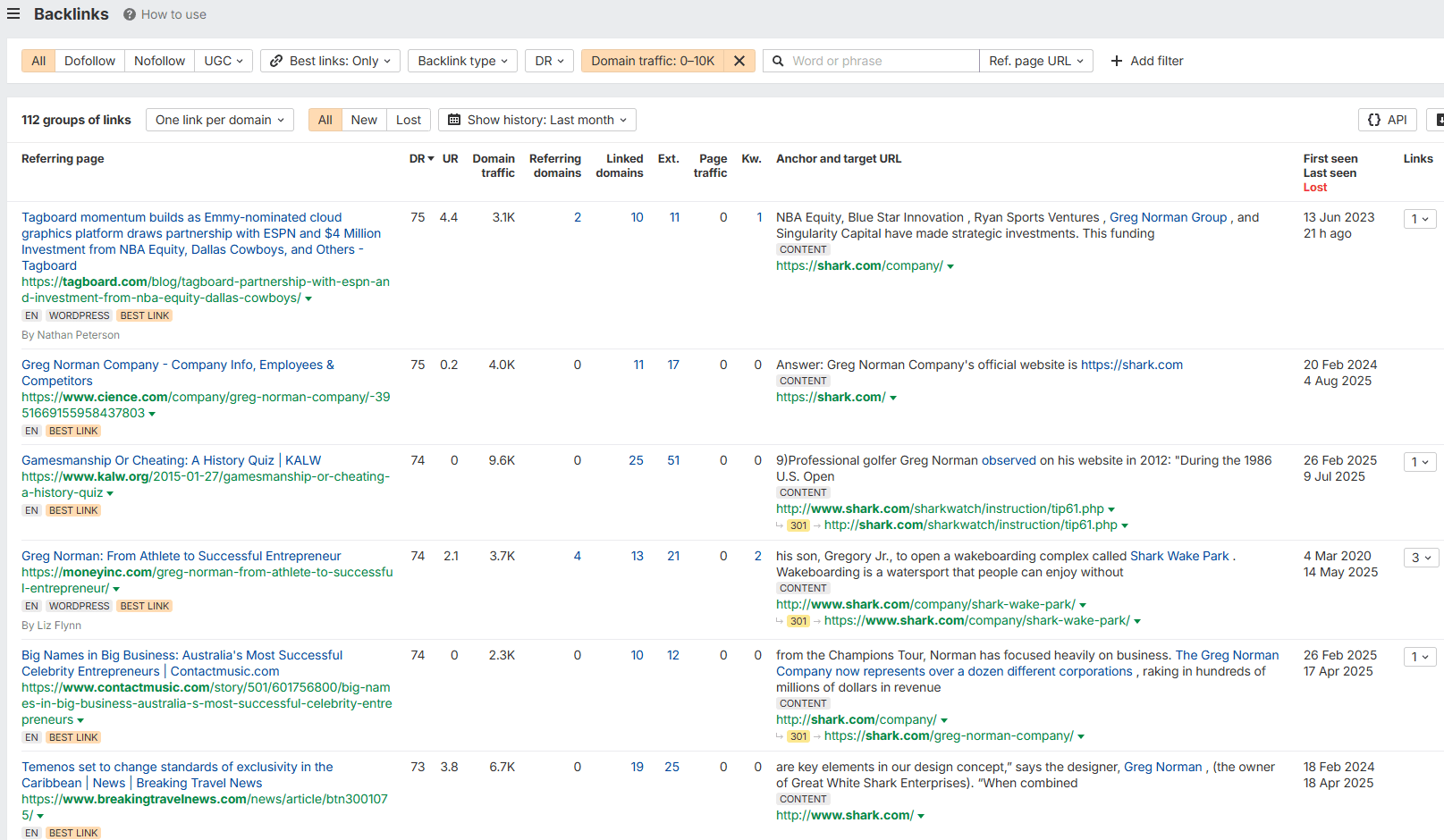1444x840 pixels.
Task: Expand the Backlink type dropdown
Action: coord(462,61)
